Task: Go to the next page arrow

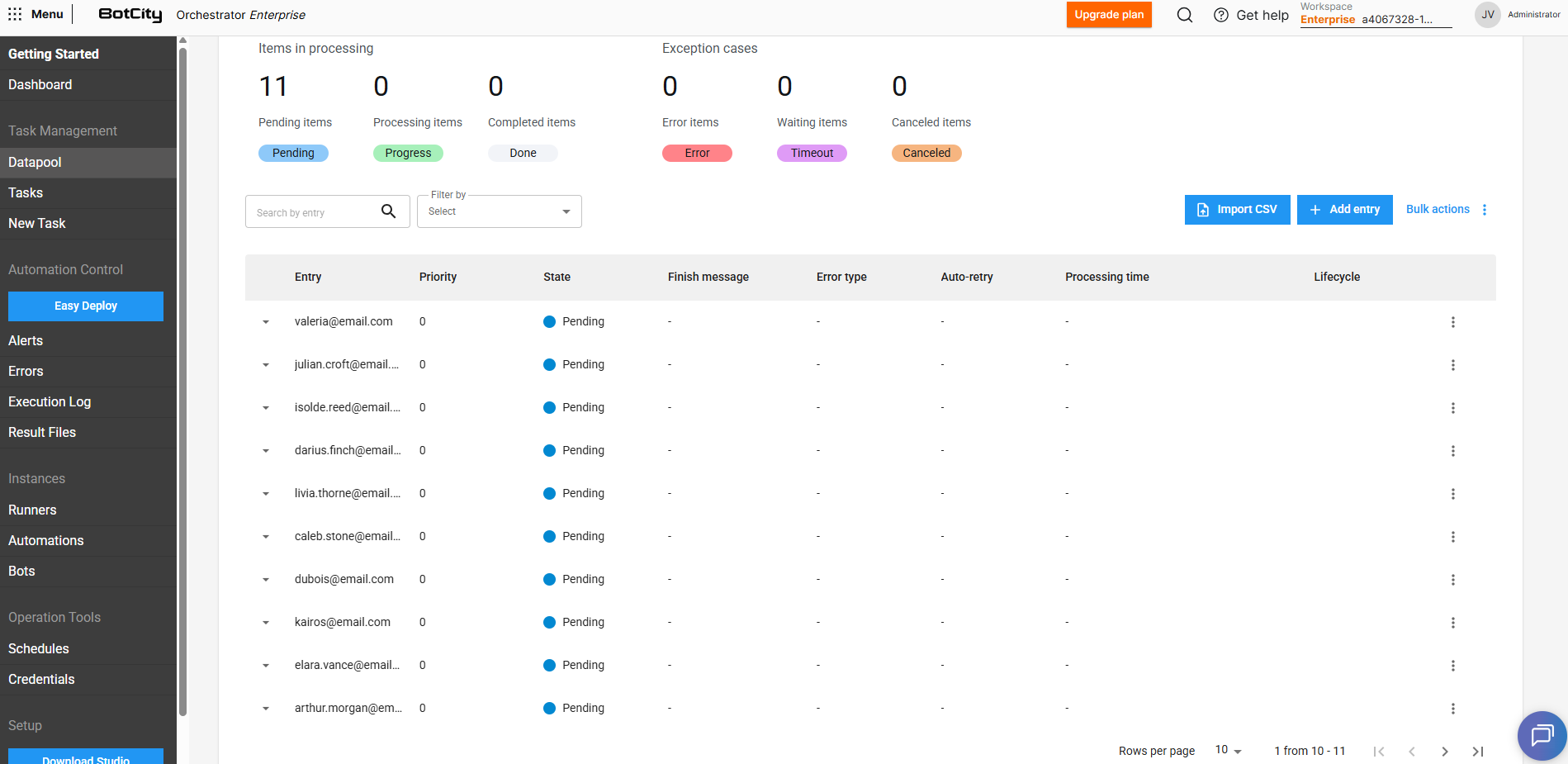Action: coord(1444,751)
